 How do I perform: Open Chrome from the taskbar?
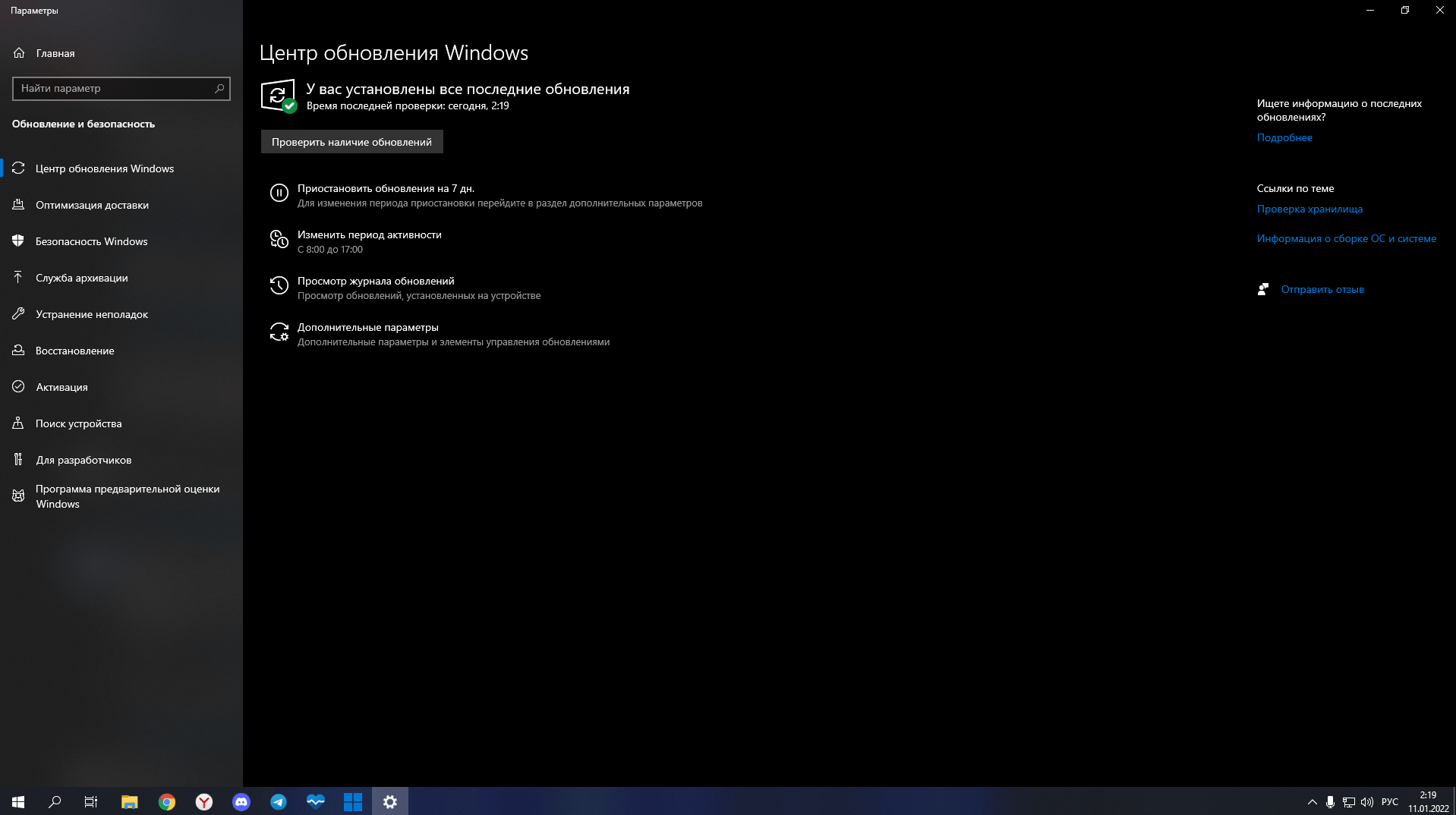[167, 801]
